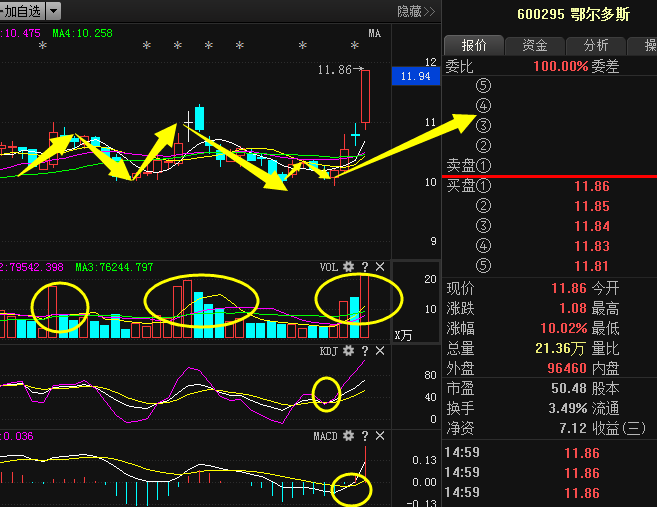
Task: Close the KDJ indicator panel
Action: 380,351
